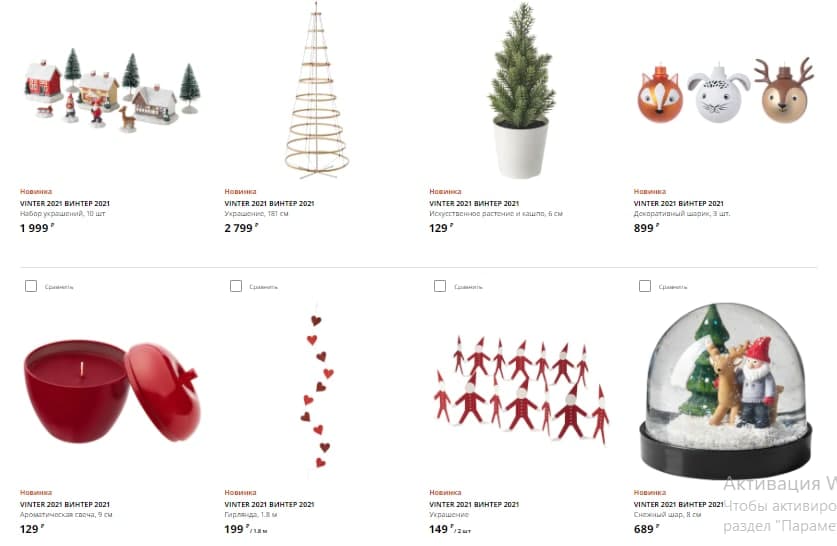Open the Christmas village decoration set image
The width and height of the screenshot is (837, 546).
pos(113,90)
